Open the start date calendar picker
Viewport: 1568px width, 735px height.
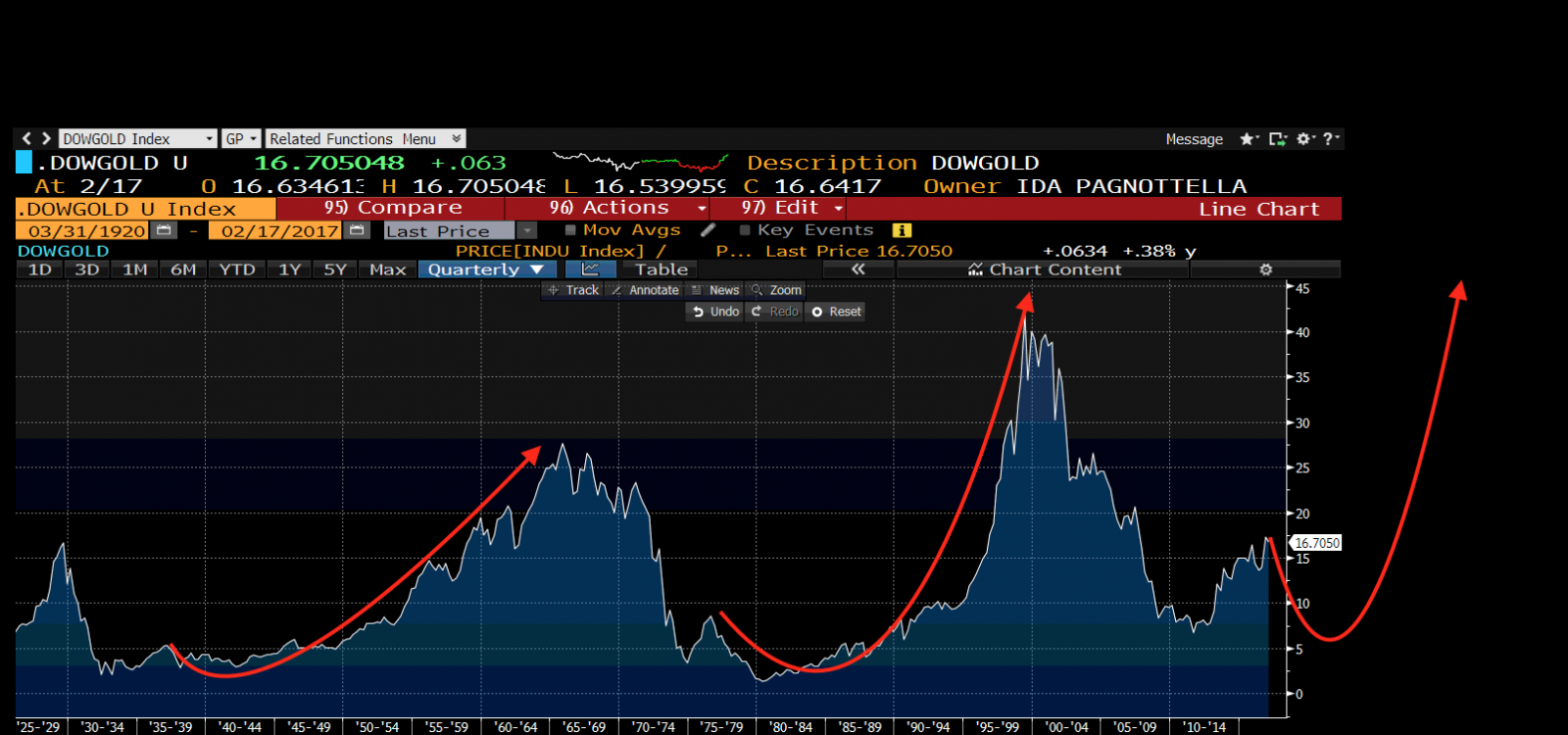[165, 230]
